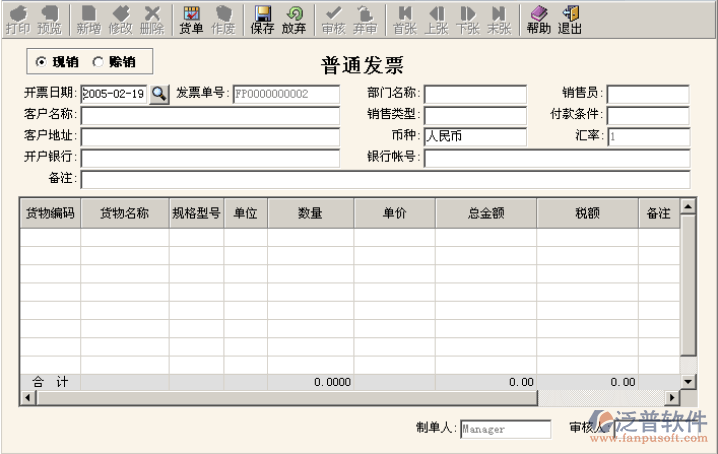Select the 赊销 radio button
Viewport: 718px width, 454px height.
[98, 62]
